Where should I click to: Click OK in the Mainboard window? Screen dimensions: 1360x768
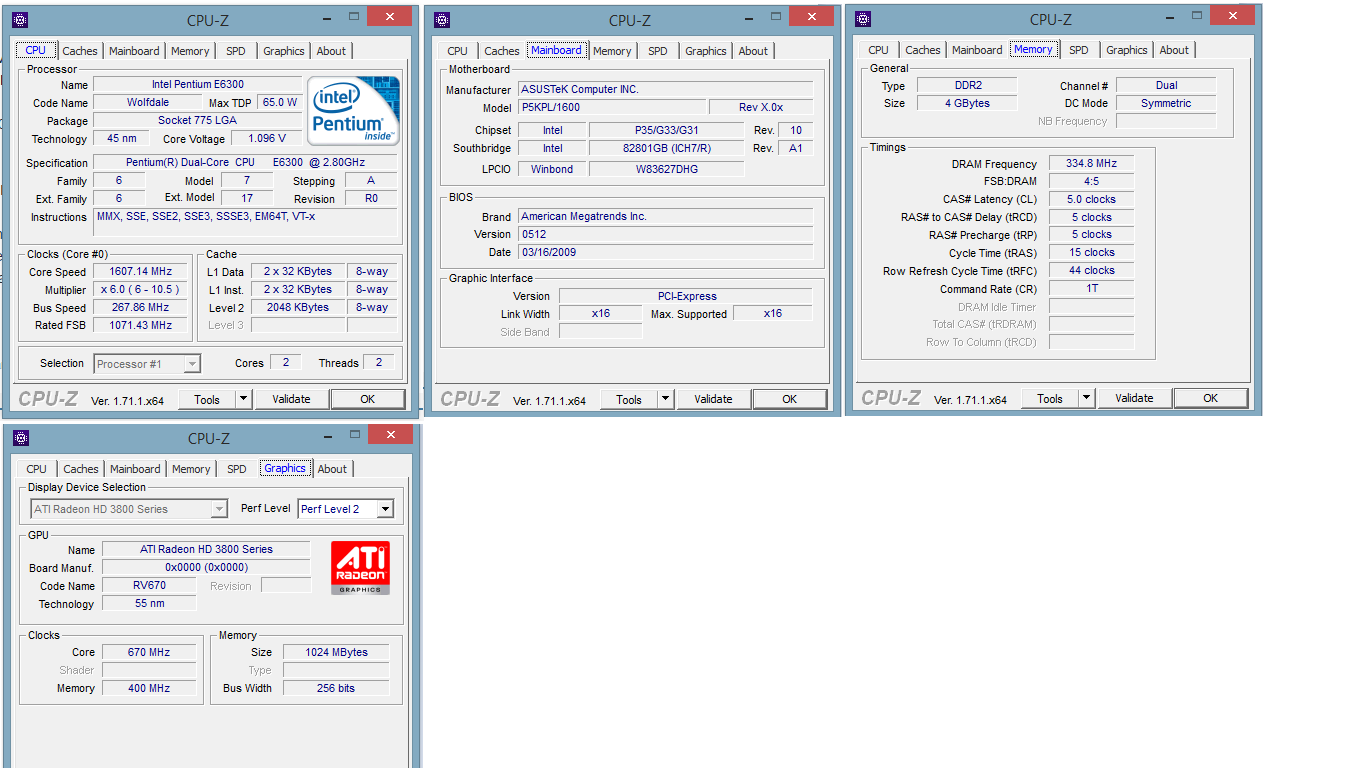click(790, 399)
